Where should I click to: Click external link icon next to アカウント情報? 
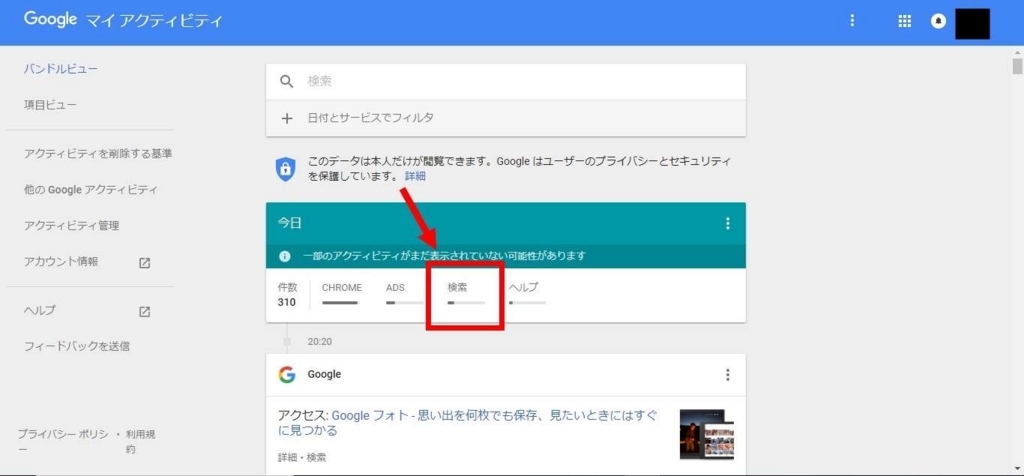(x=145, y=262)
